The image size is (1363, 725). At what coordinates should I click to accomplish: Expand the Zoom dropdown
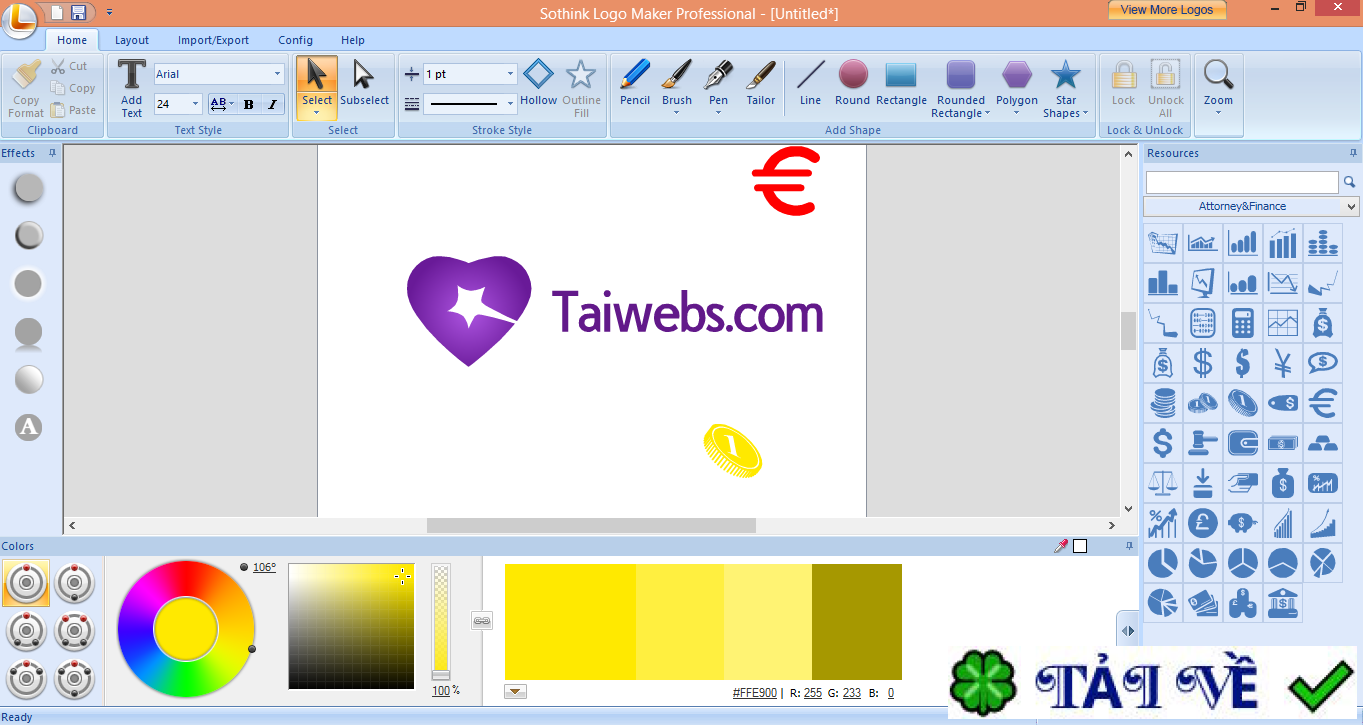click(x=1218, y=112)
